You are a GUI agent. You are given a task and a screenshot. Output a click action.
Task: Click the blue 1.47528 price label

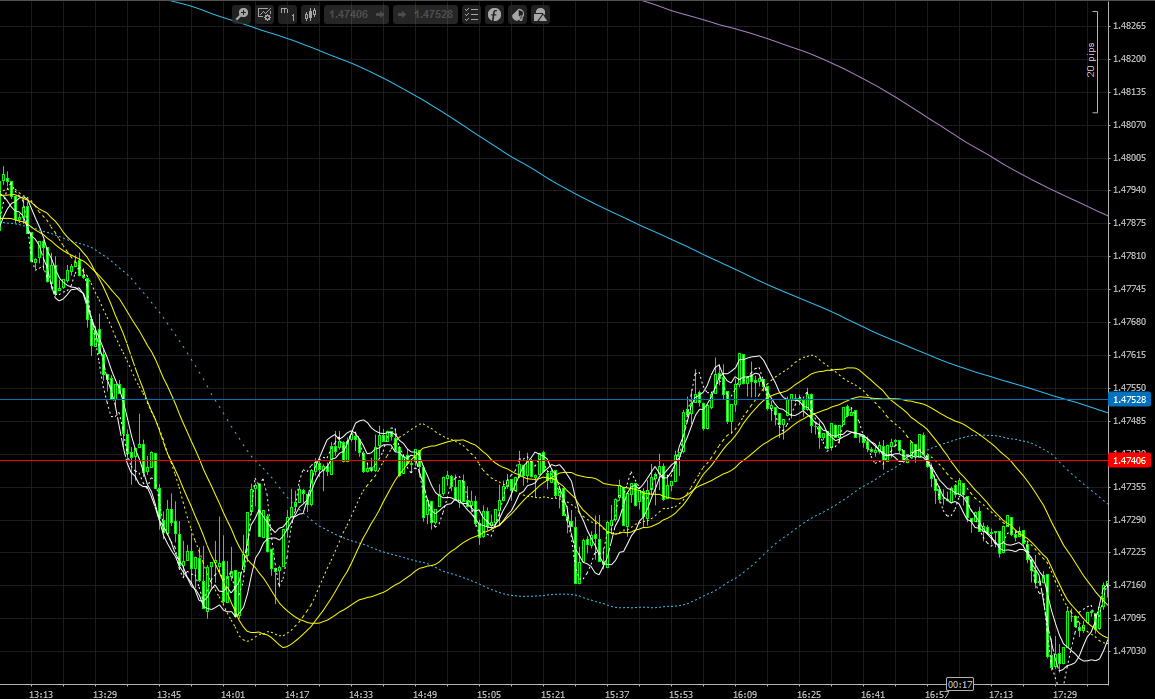pyautogui.click(x=1131, y=400)
